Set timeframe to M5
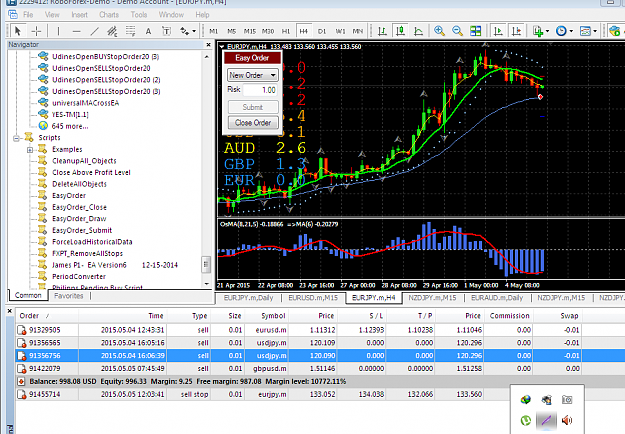This screenshot has width=625, height=434. [x=232, y=31]
